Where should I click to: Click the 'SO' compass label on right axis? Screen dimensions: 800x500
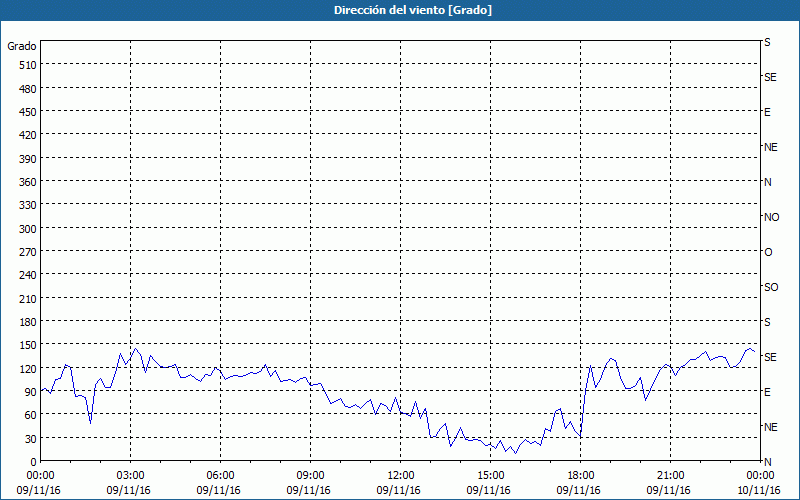pyautogui.click(x=771, y=287)
